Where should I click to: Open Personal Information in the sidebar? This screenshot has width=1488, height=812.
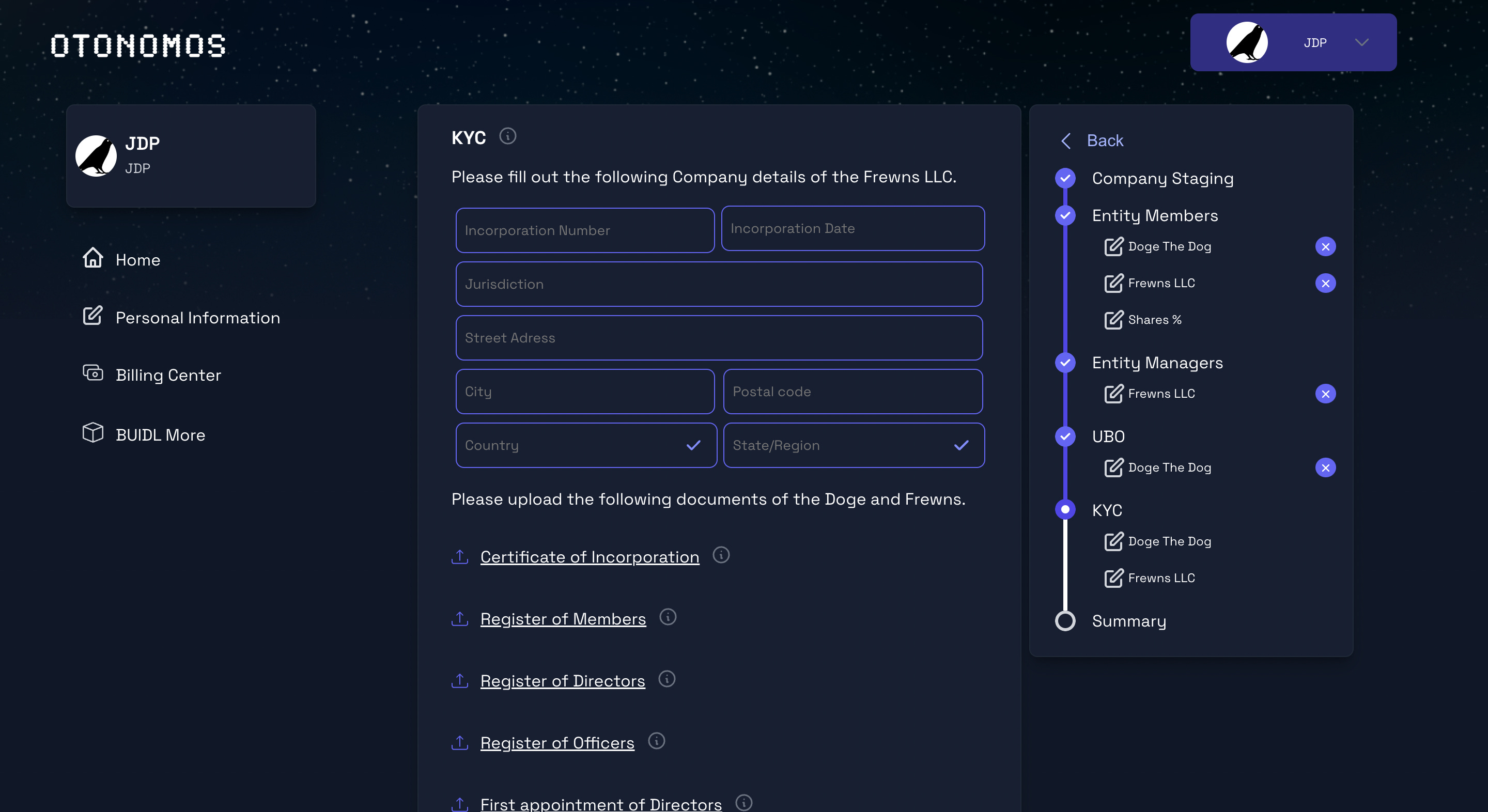coord(197,318)
